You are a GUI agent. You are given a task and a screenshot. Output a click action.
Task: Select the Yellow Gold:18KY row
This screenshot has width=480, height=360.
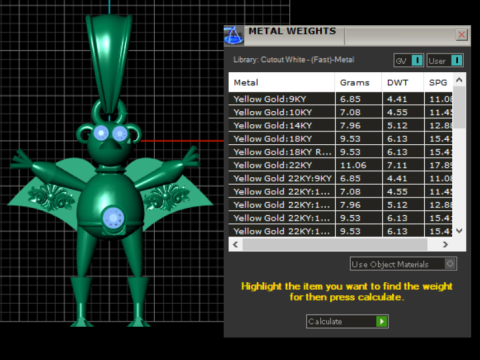pos(340,139)
